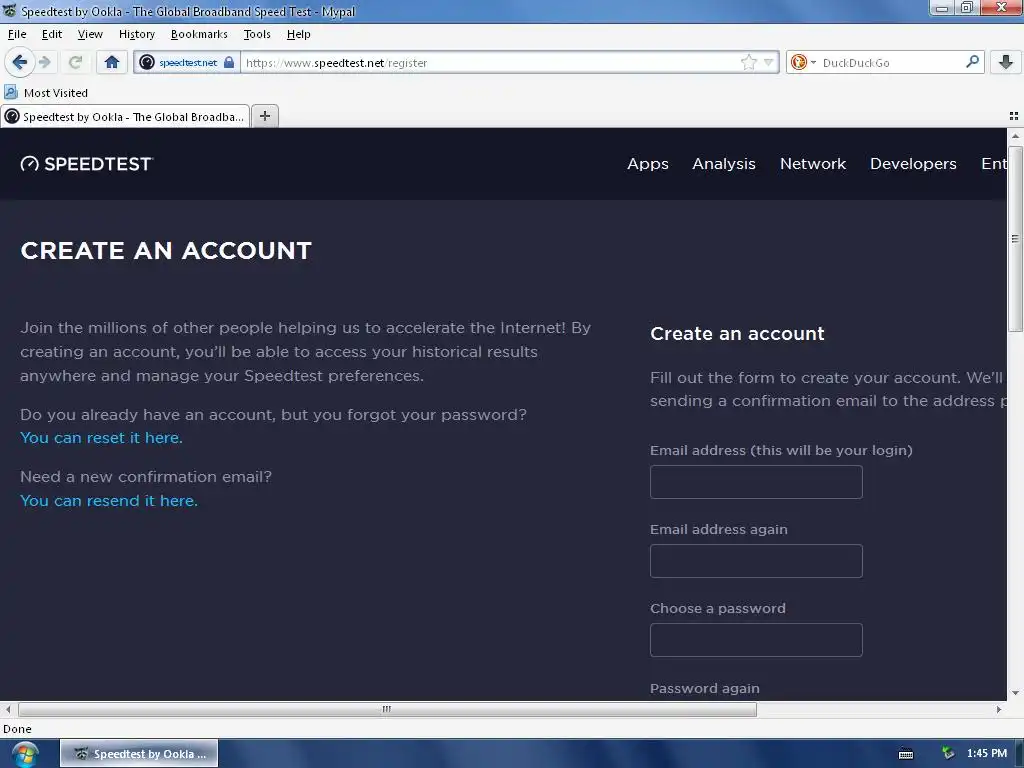
Task: Click the DuckDuckGo search box
Action: pos(891,63)
